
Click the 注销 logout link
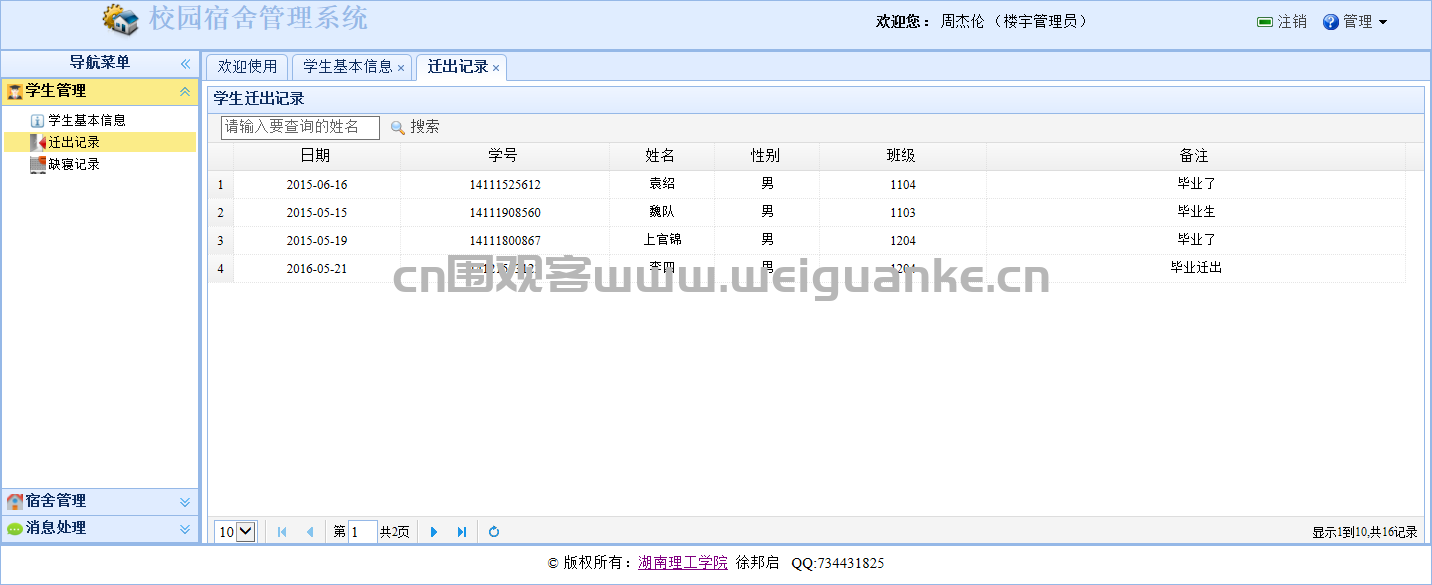[x=1292, y=22]
